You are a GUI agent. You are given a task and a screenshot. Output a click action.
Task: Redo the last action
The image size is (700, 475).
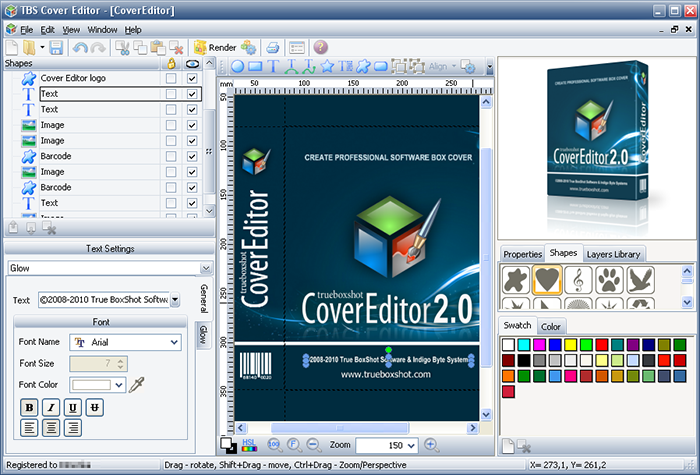point(98,47)
